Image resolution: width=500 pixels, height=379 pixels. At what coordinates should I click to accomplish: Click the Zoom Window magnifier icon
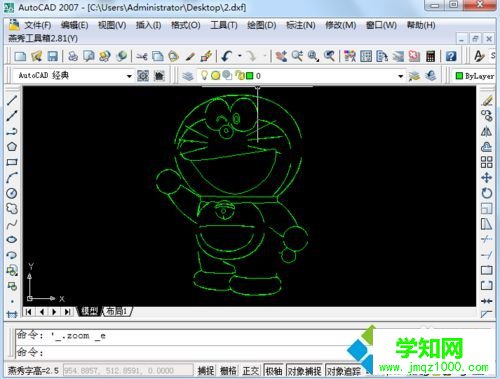pyautogui.click(x=313, y=56)
